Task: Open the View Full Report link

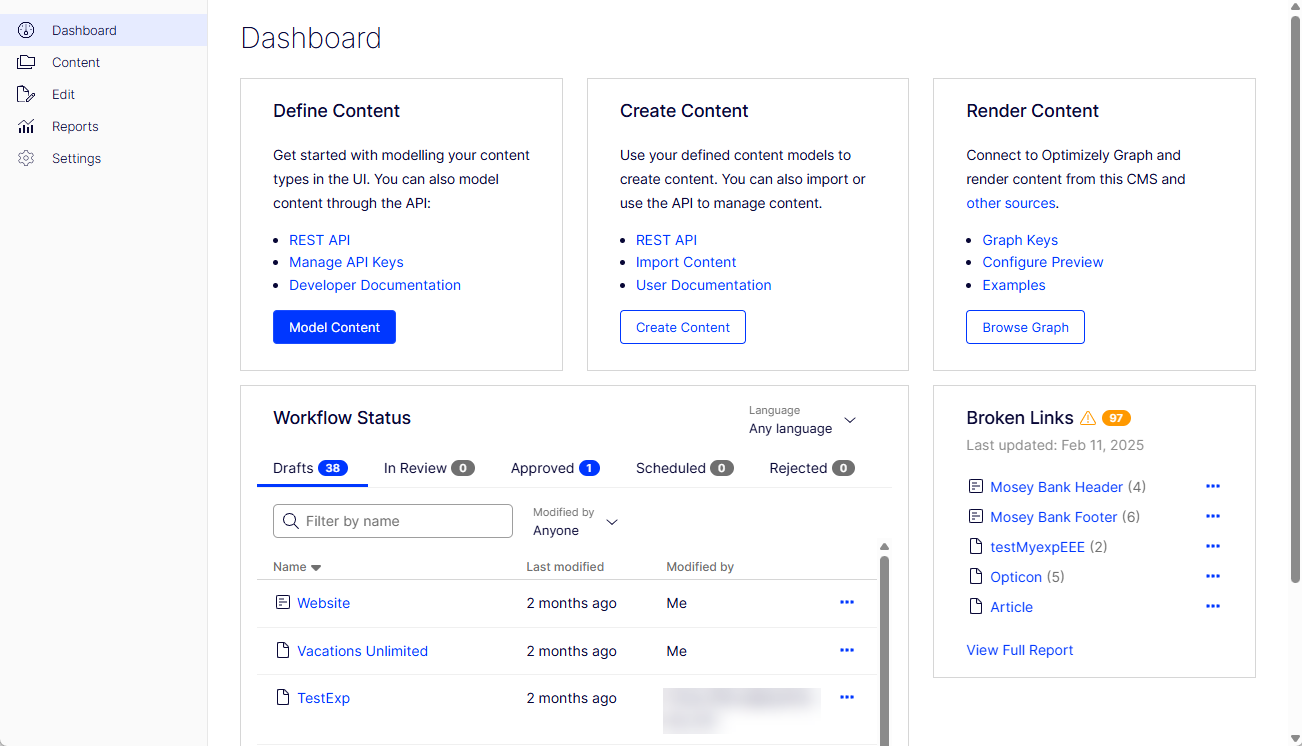Action: [1020, 650]
